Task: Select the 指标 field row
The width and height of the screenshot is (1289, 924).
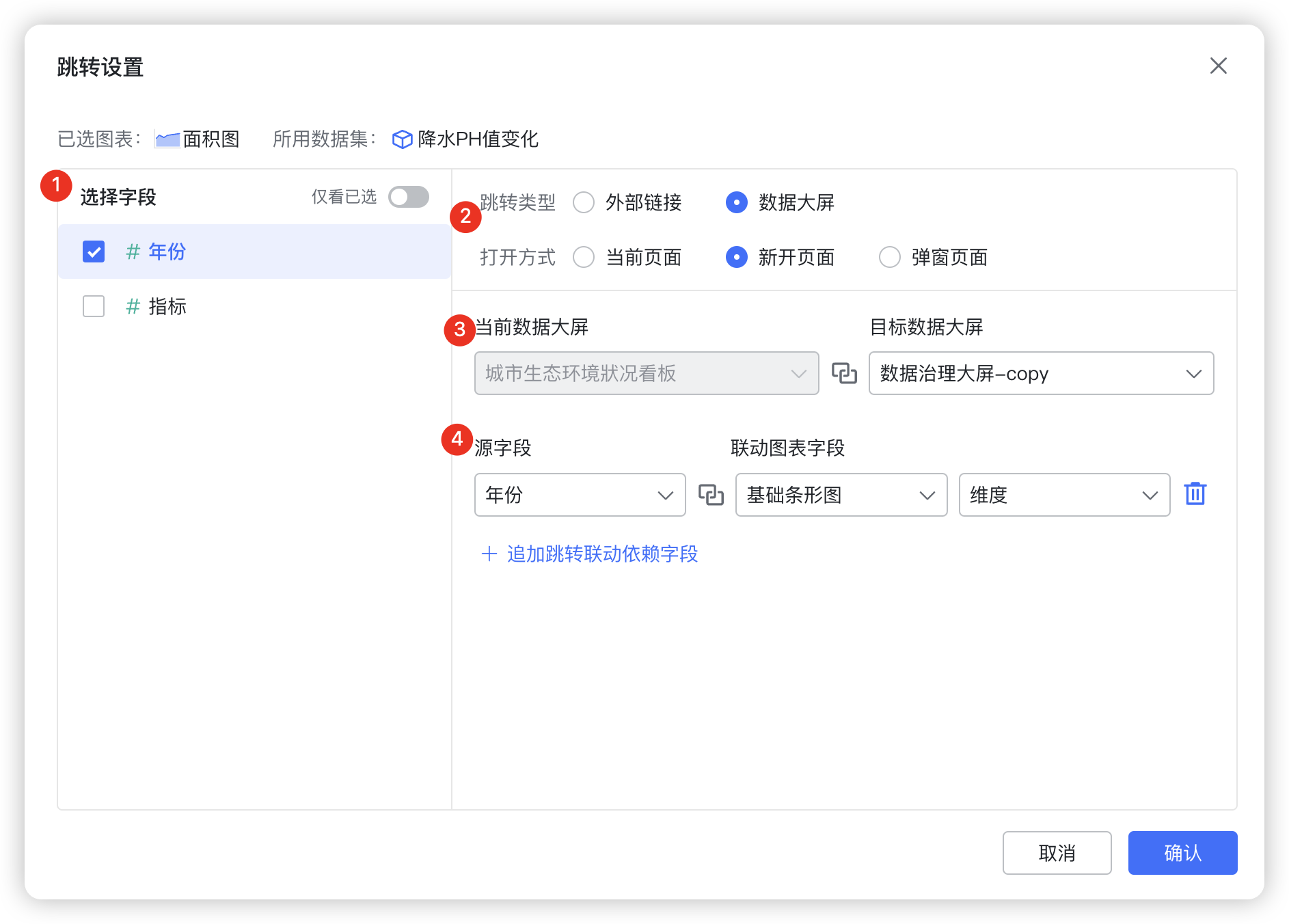Action: pyautogui.click(x=254, y=306)
